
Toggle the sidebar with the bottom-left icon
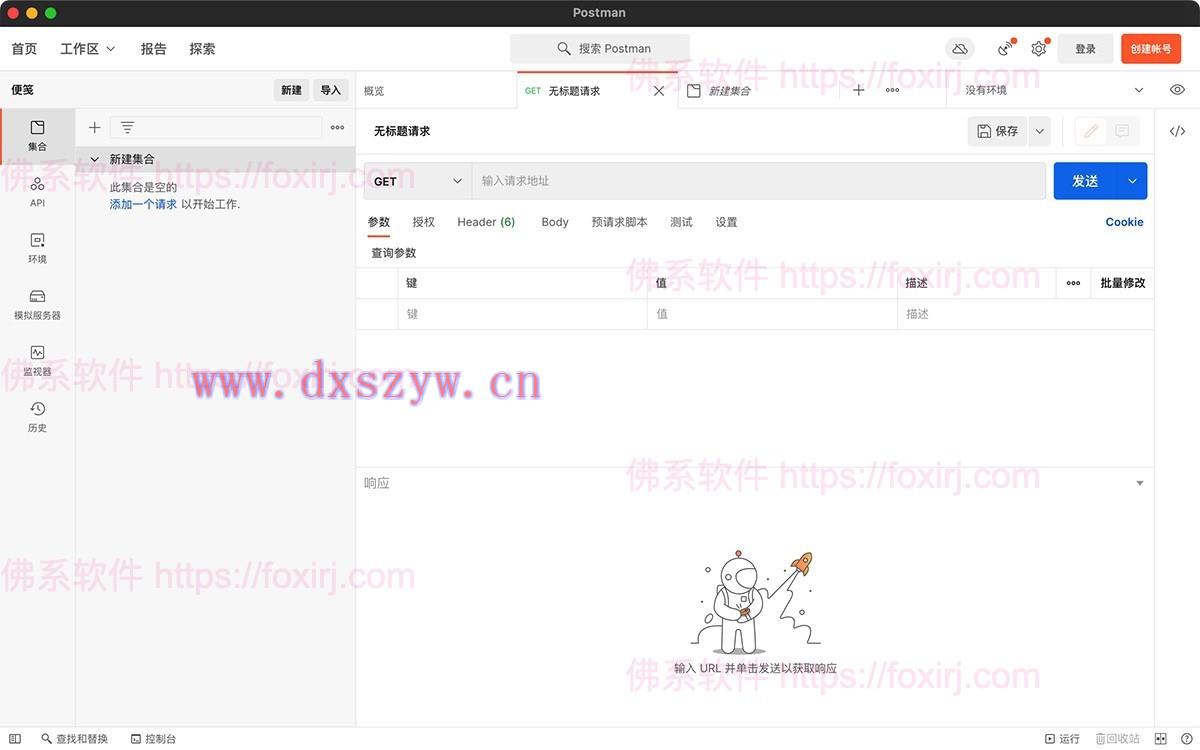click(x=15, y=739)
